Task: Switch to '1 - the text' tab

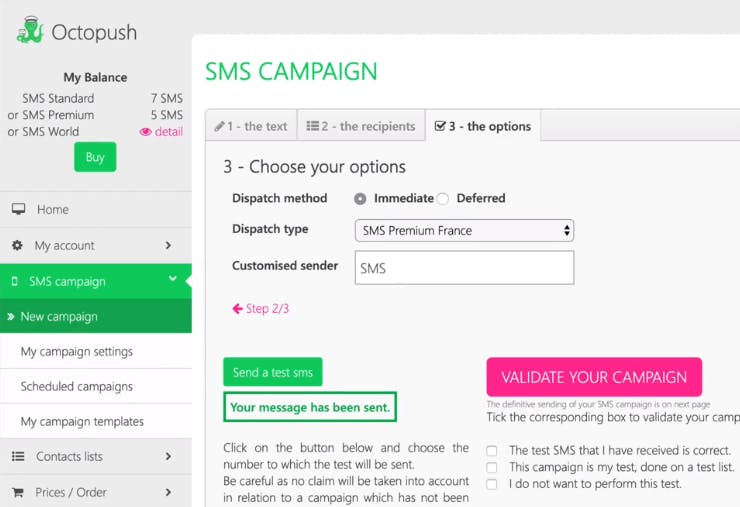Action: [x=251, y=126]
